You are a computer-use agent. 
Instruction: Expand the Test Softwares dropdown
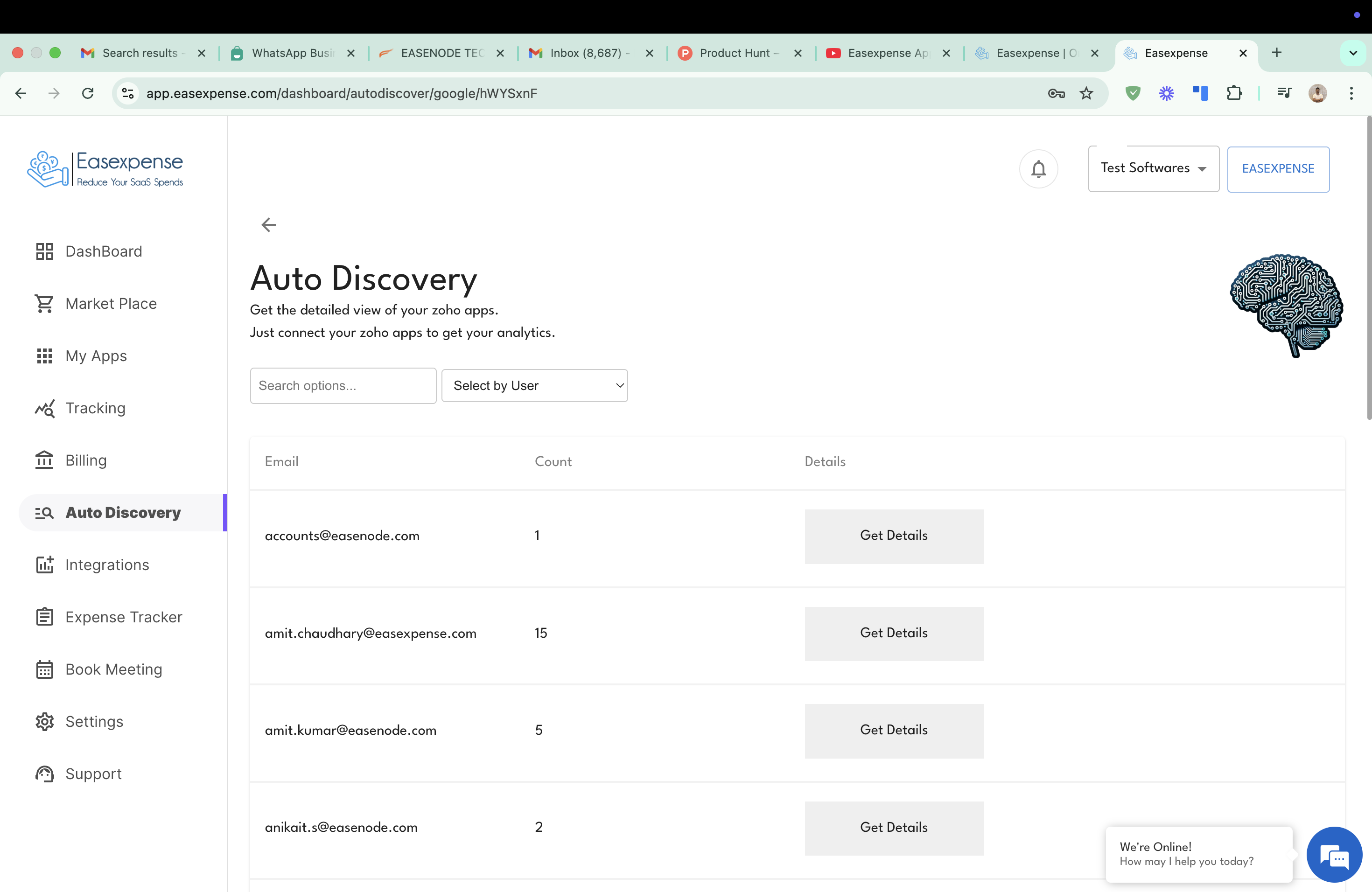coord(1154,168)
